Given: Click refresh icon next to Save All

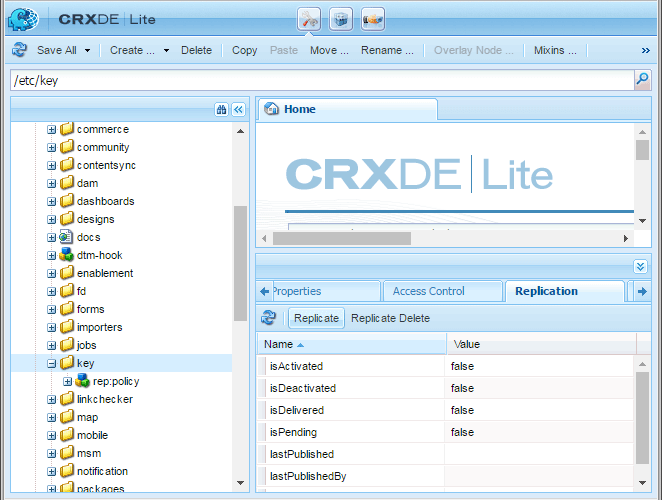Looking at the screenshot, I should tap(19, 50).
